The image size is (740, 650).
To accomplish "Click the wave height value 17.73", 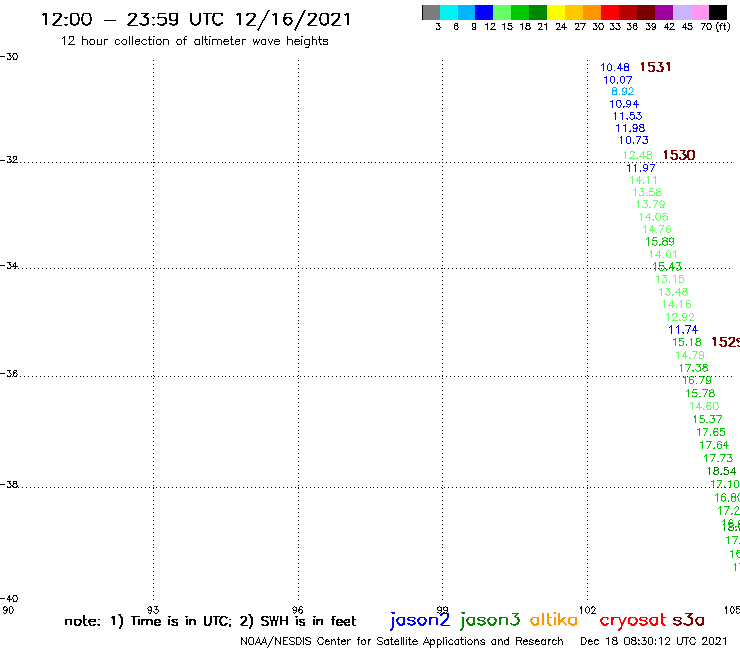I will (718, 458).
